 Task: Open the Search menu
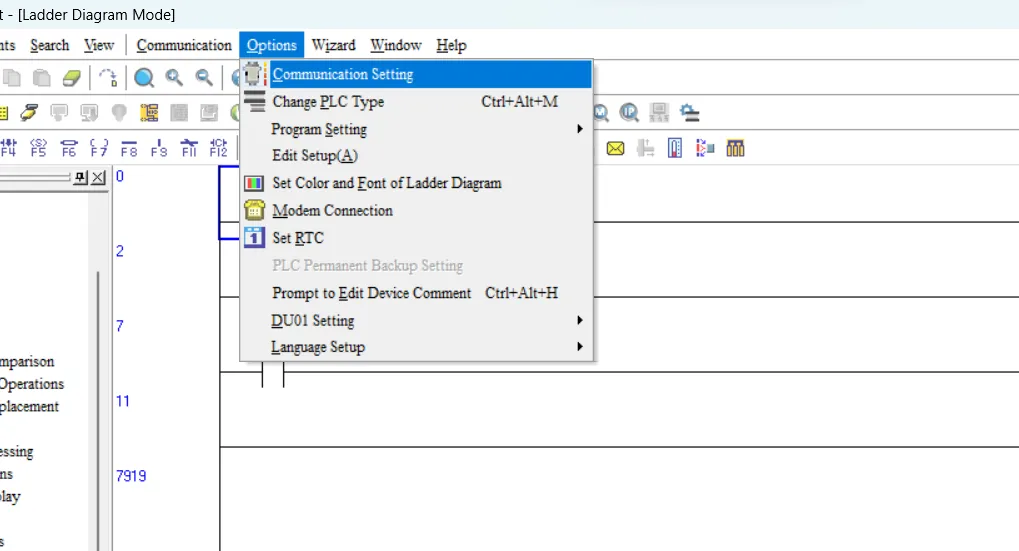tap(49, 45)
